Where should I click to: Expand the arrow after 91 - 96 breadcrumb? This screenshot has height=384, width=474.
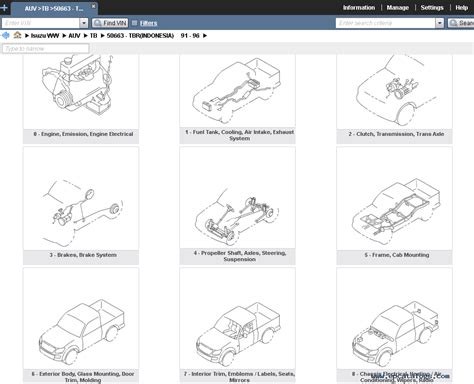click(205, 35)
